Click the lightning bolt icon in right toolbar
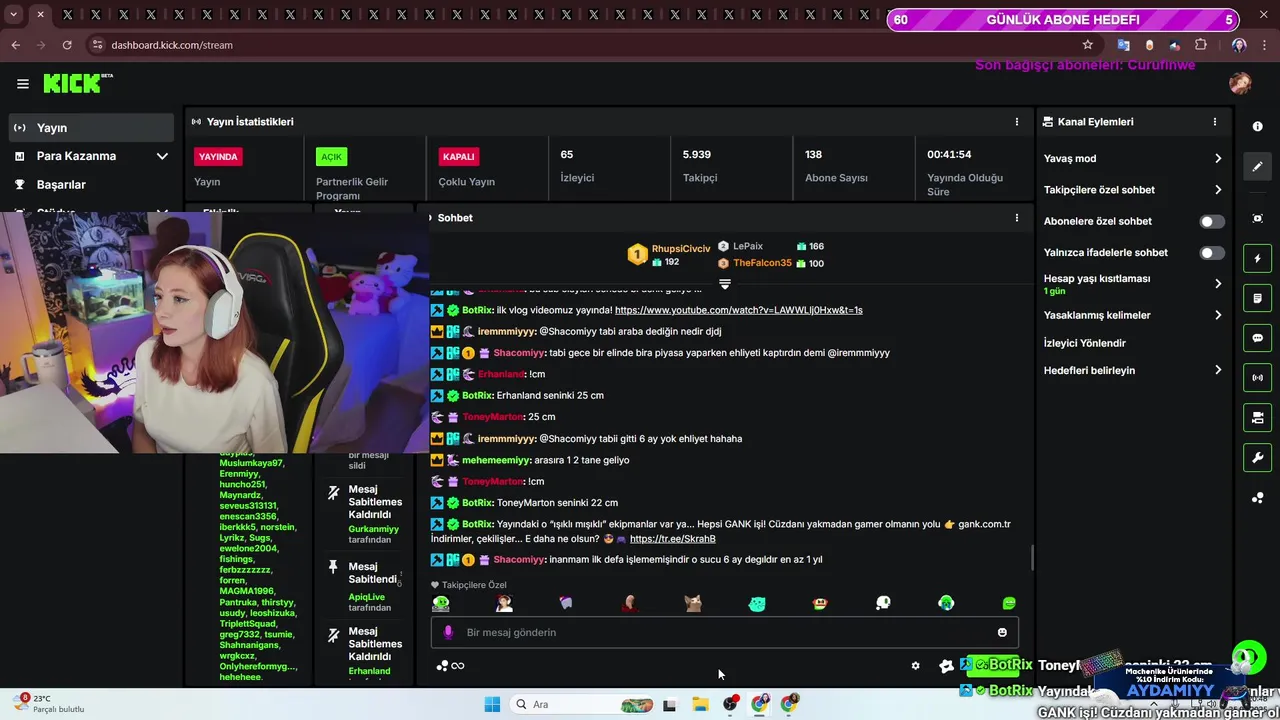The width and height of the screenshot is (1280, 720). 1257,259
